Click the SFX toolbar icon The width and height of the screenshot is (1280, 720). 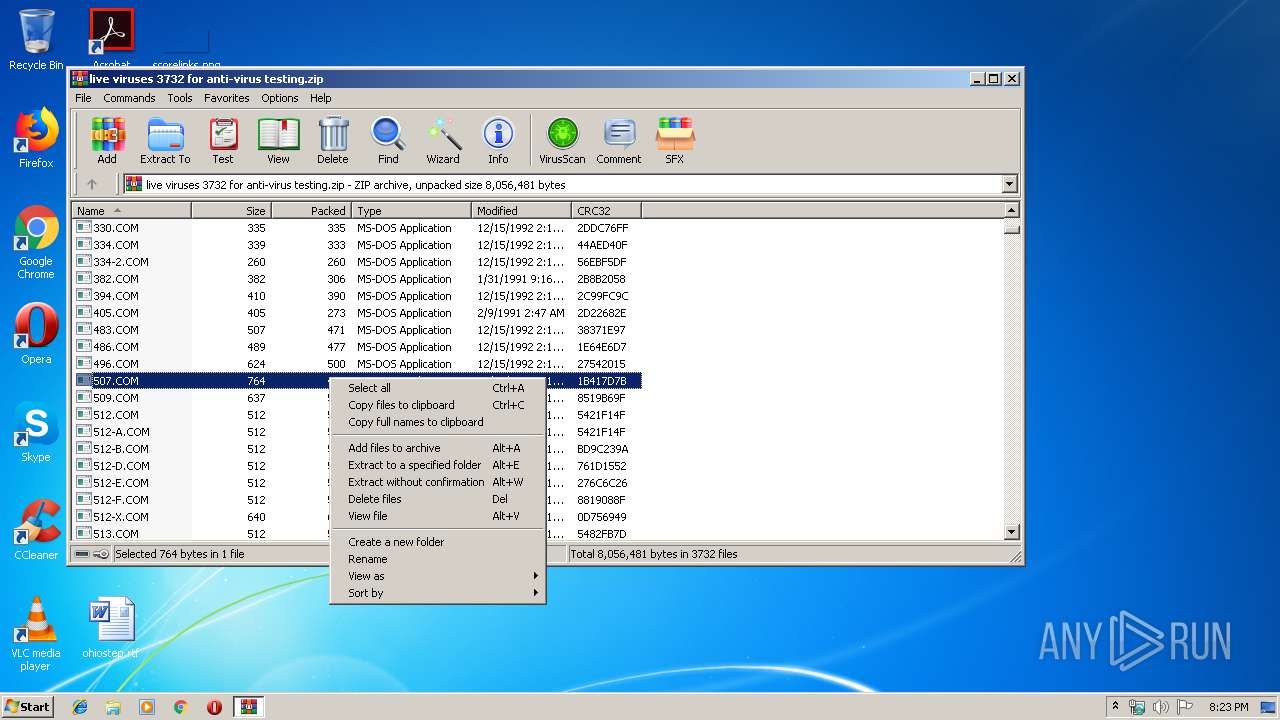675,140
